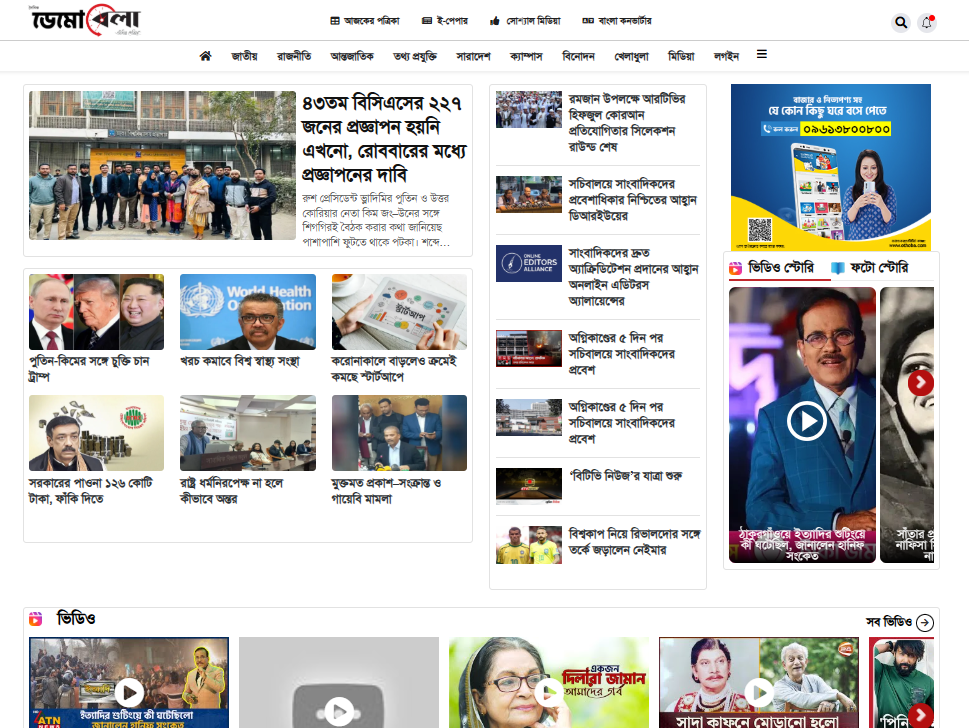Click the home icon in navigation bar
The image size is (969, 728).
pyautogui.click(x=205, y=56)
